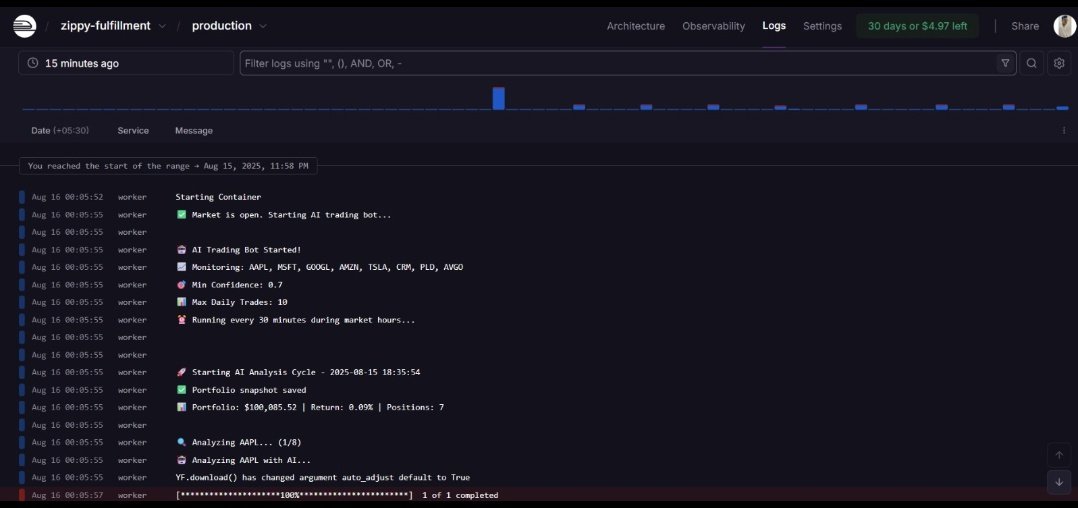Click the 'Analyzing AAPL with AI...' log line

coord(539,460)
